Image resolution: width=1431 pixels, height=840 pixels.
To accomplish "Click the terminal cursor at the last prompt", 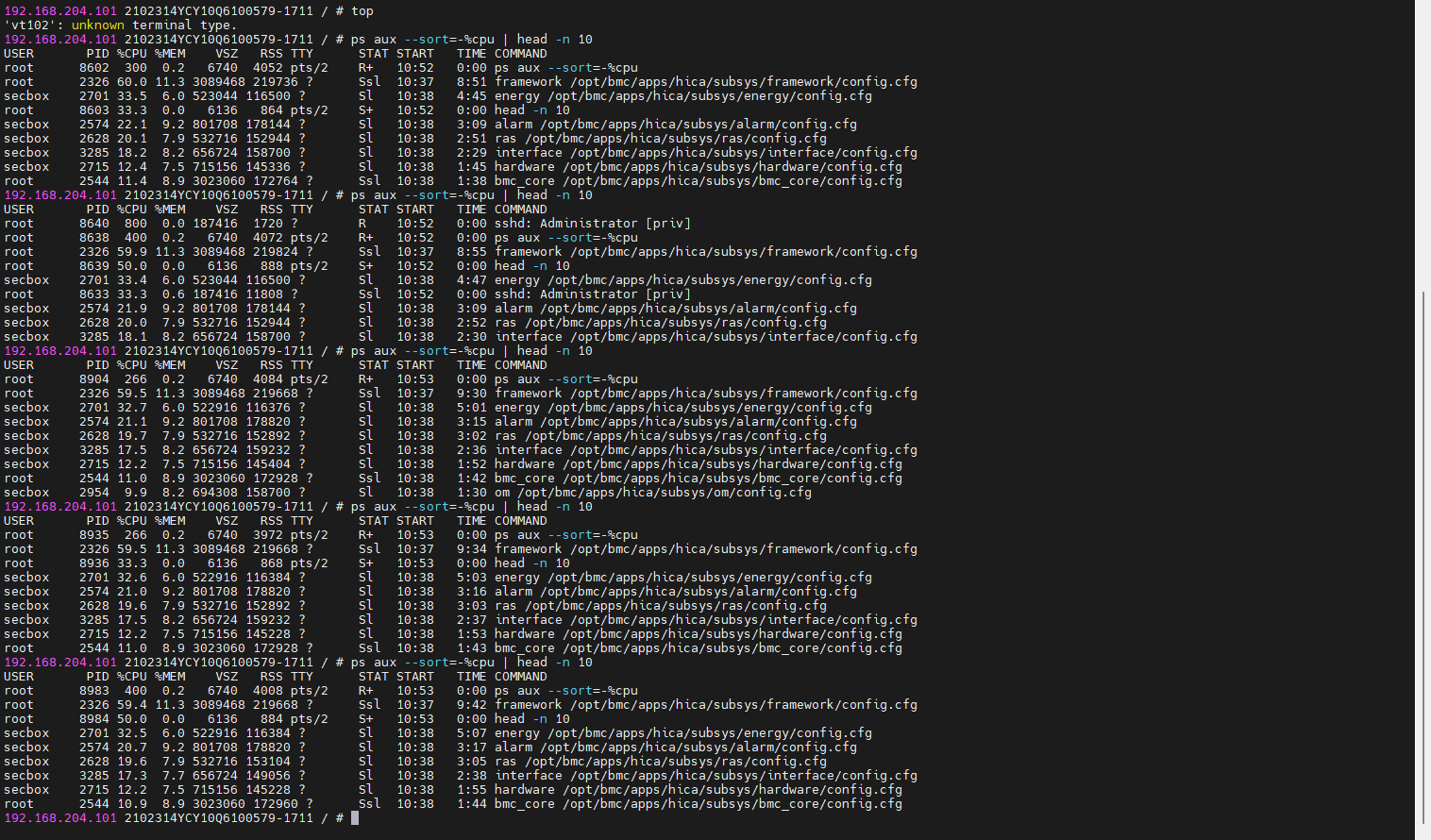I will pyautogui.click(x=355, y=818).
